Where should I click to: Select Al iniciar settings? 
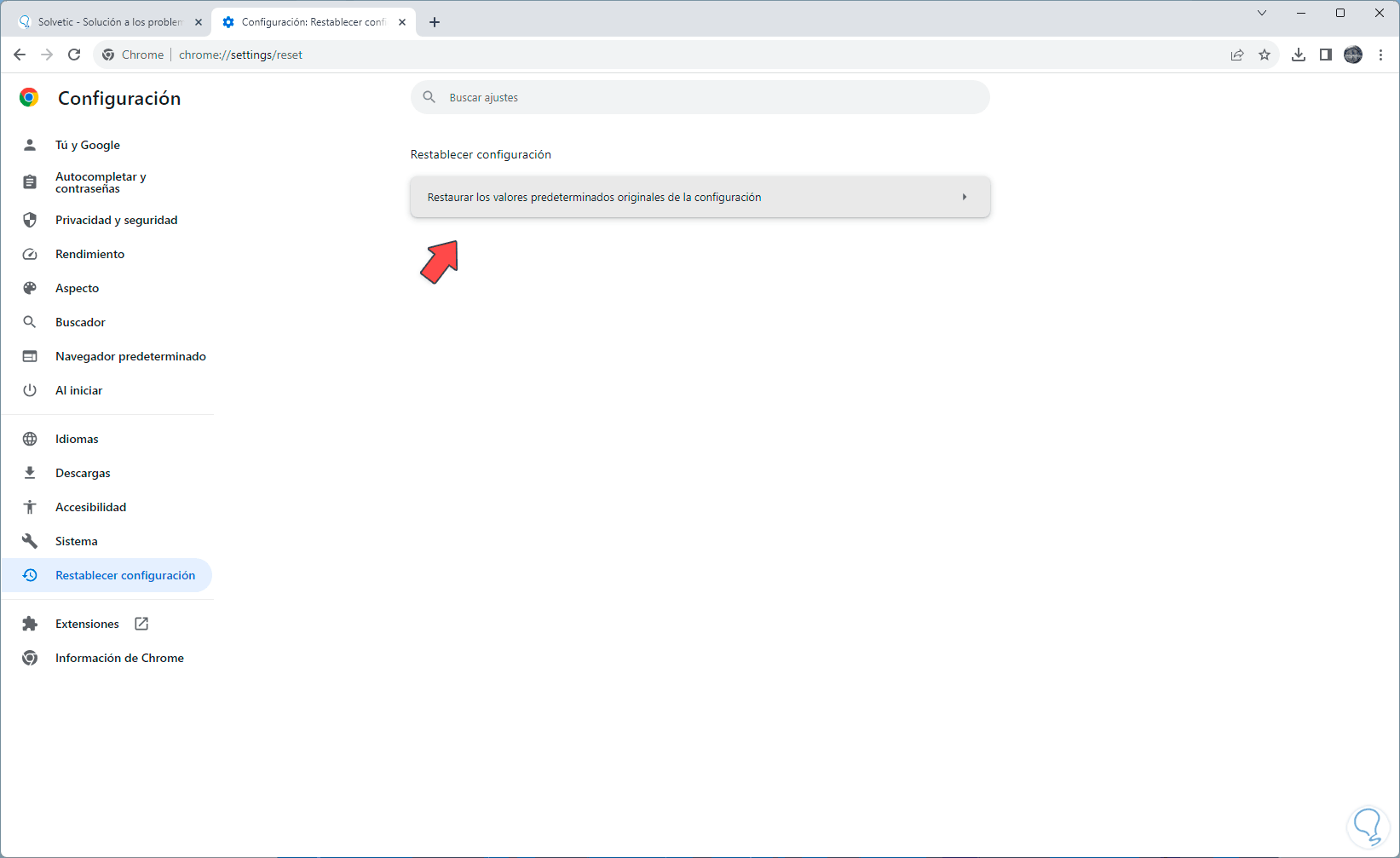click(107, 390)
